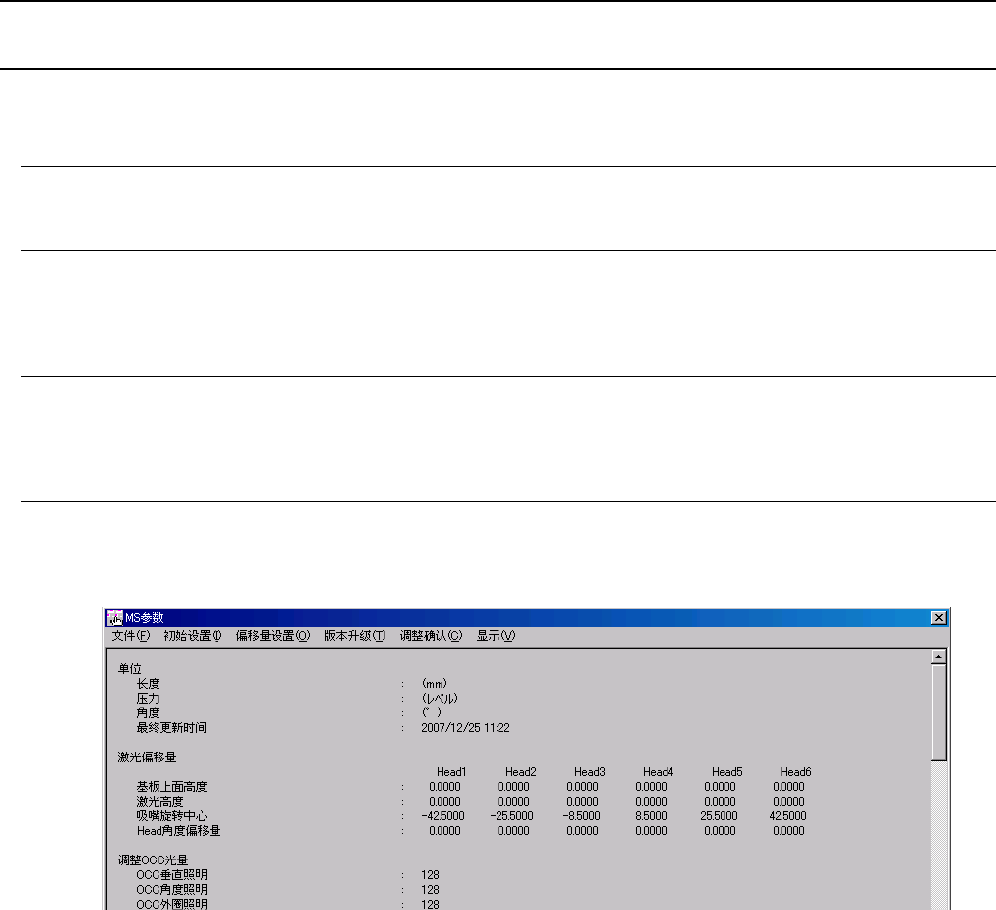Open the 偏移量设置(O) menu
Viewport: 996px width, 910px height.
click(273, 636)
